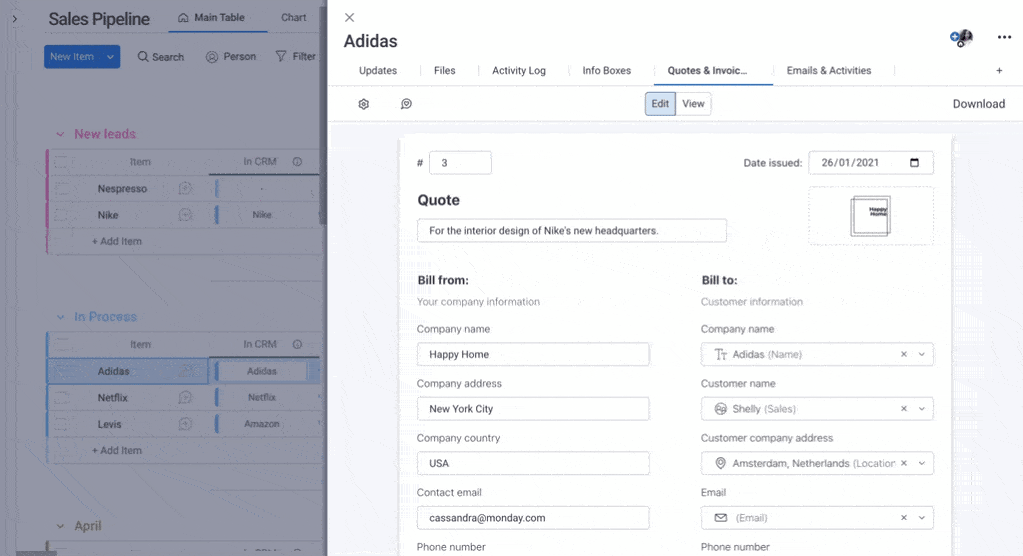Screen dimensions: 1023x556
Task: Open conversation icon for Nespresso
Action: (185, 189)
